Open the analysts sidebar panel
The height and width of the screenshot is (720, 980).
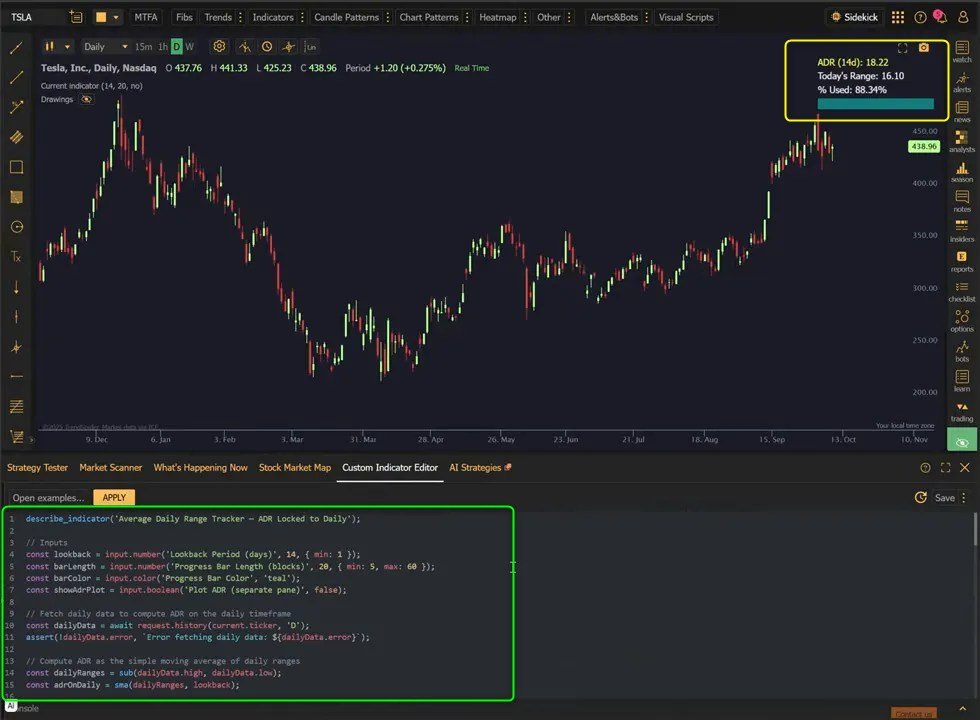point(962,142)
